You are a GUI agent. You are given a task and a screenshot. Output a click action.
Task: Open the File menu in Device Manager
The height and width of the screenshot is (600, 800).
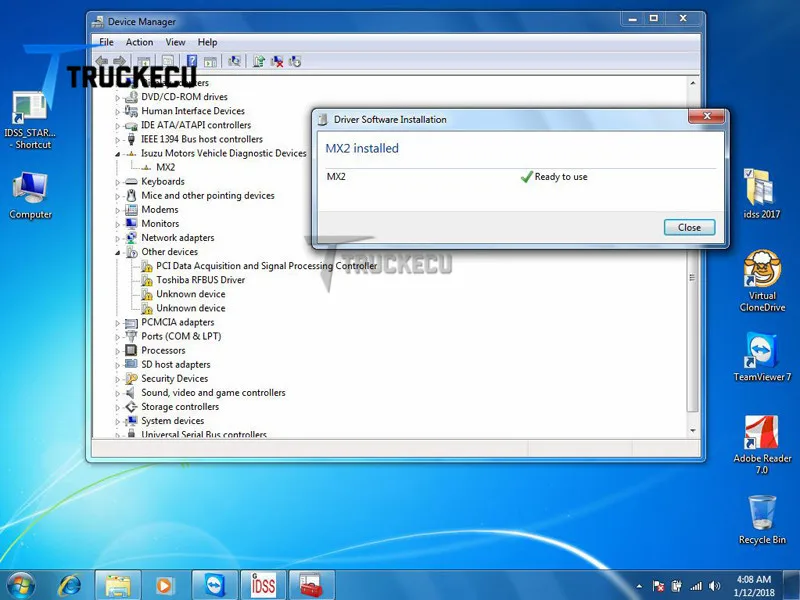click(x=106, y=42)
